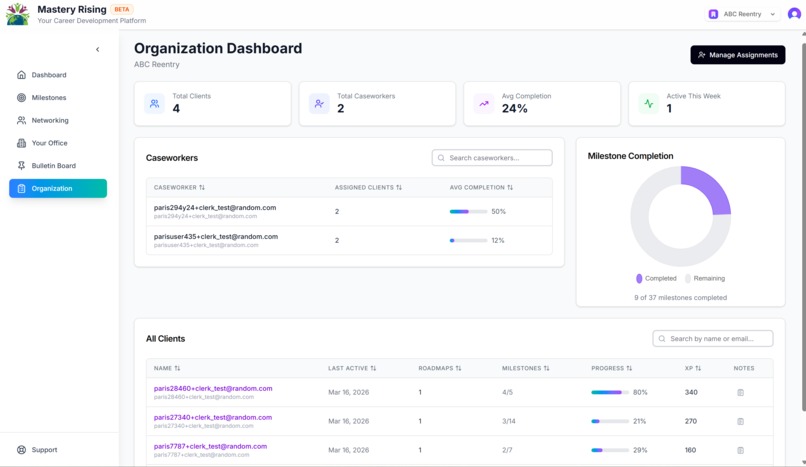The width and height of the screenshot is (806, 467).
Task: Click the 21% progress bar for paris27340
Action: click(610, 421)
